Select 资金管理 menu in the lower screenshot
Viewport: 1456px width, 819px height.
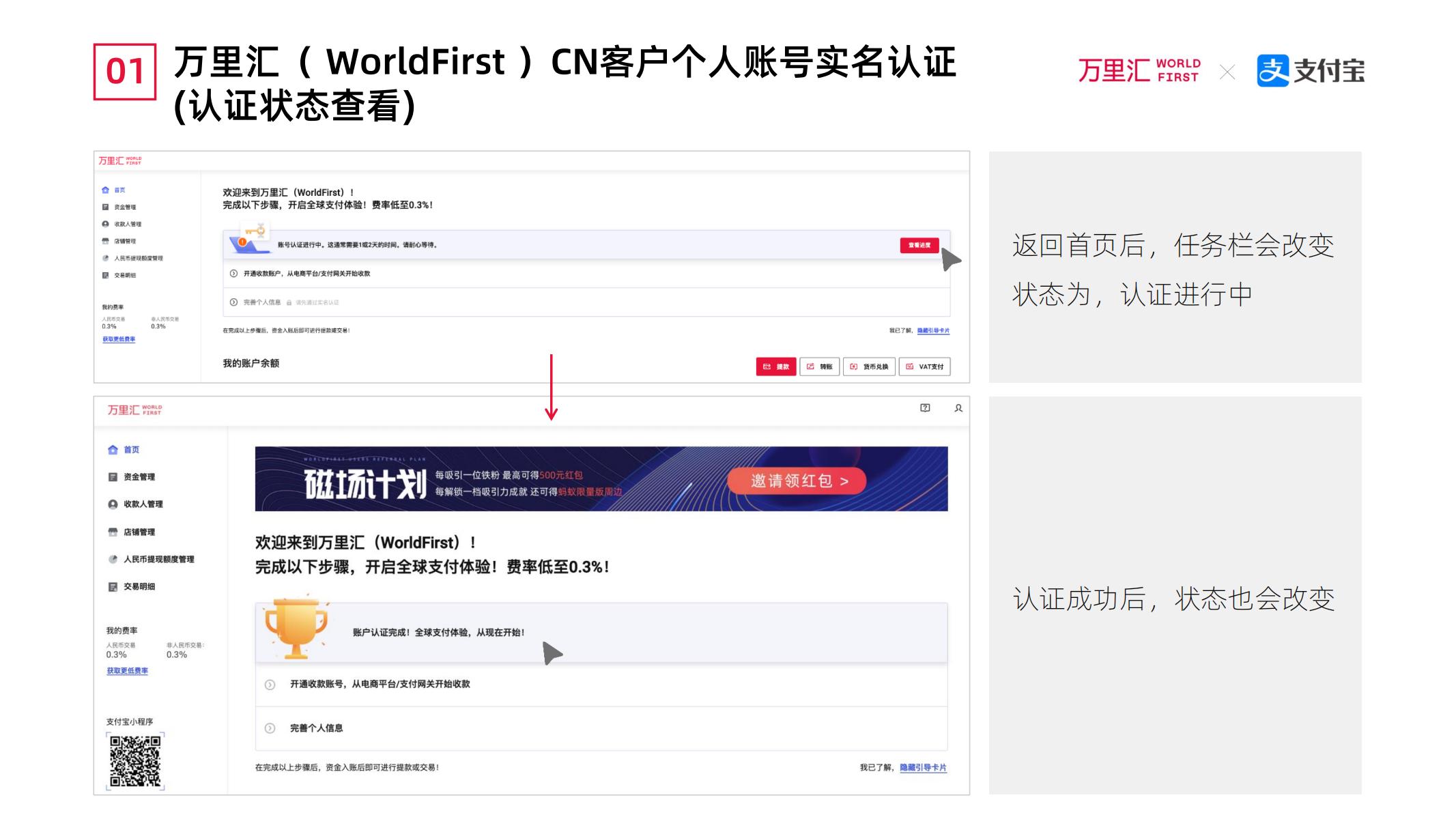point(139,477)
